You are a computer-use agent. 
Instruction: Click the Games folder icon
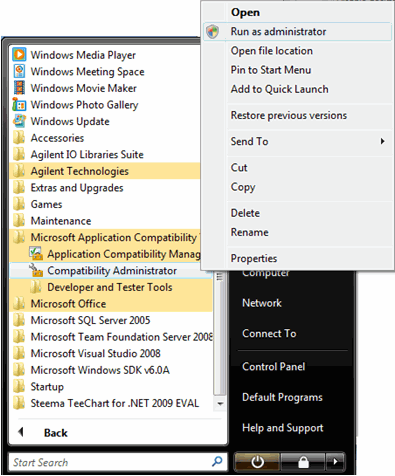point(19,204)
